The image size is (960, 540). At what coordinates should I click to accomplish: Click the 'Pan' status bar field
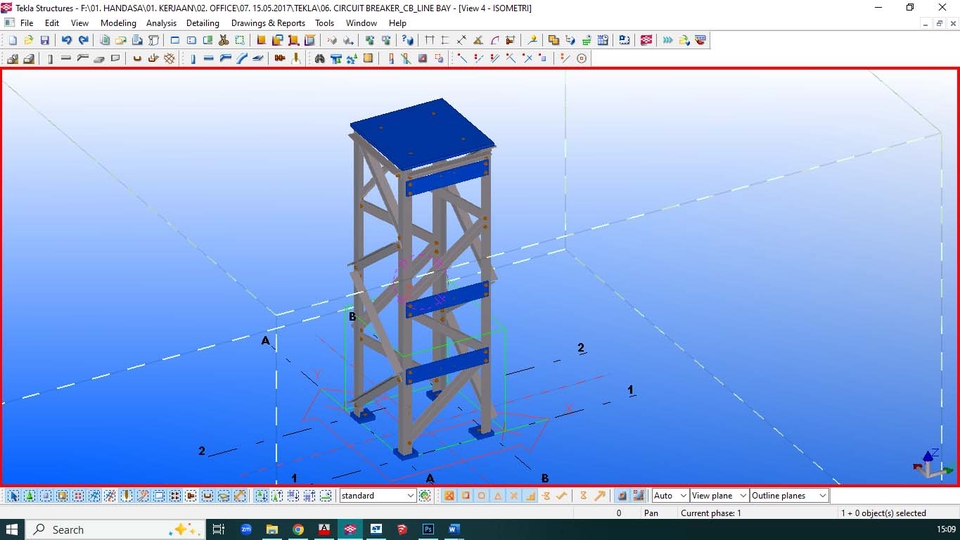[651, 513]
